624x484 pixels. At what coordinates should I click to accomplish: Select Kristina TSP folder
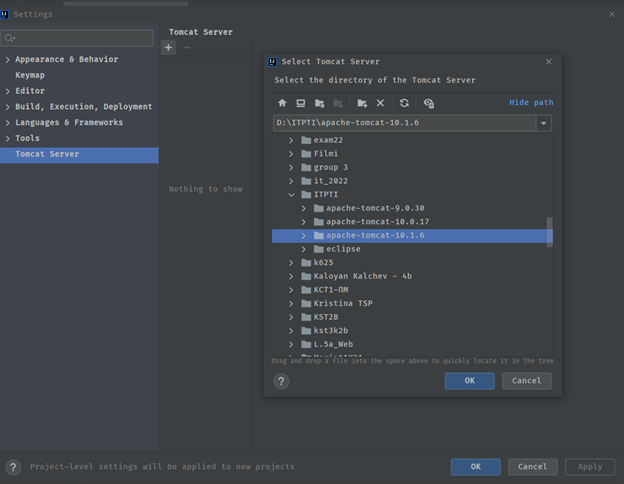343,303
